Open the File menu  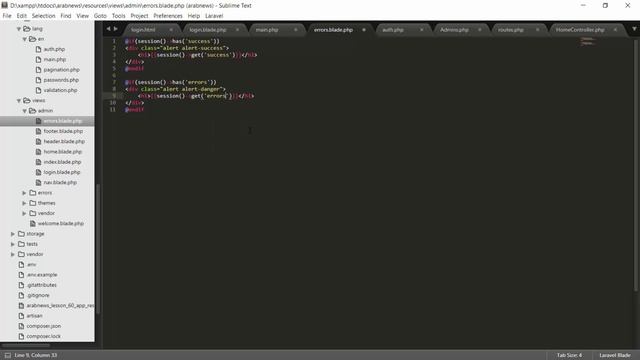tap(7, 16)
